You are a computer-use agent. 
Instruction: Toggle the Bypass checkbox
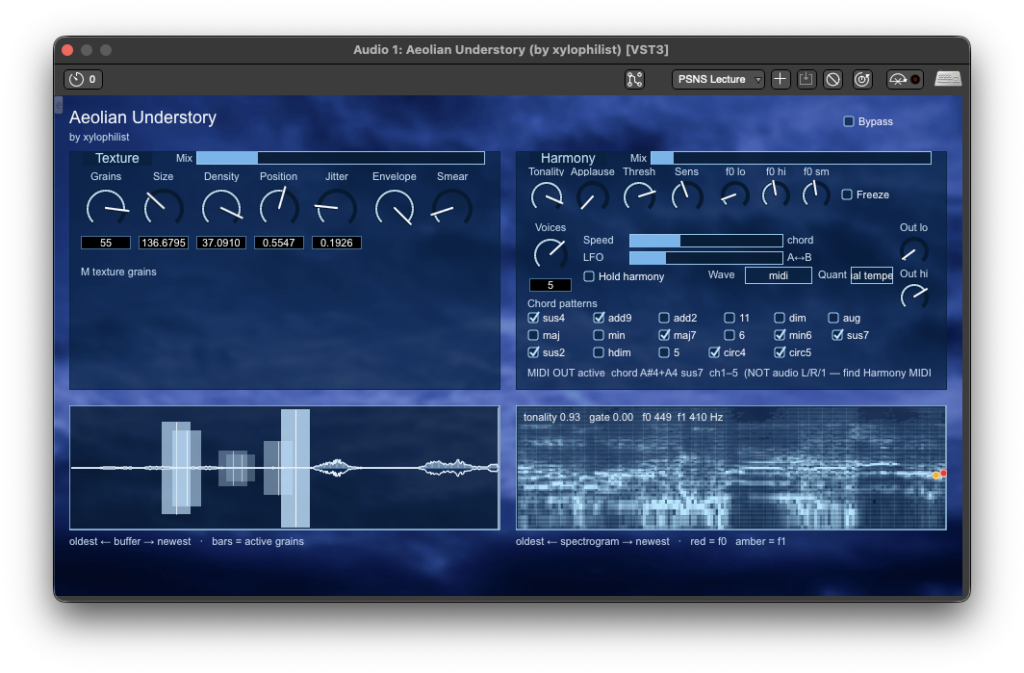click(848, 121)
